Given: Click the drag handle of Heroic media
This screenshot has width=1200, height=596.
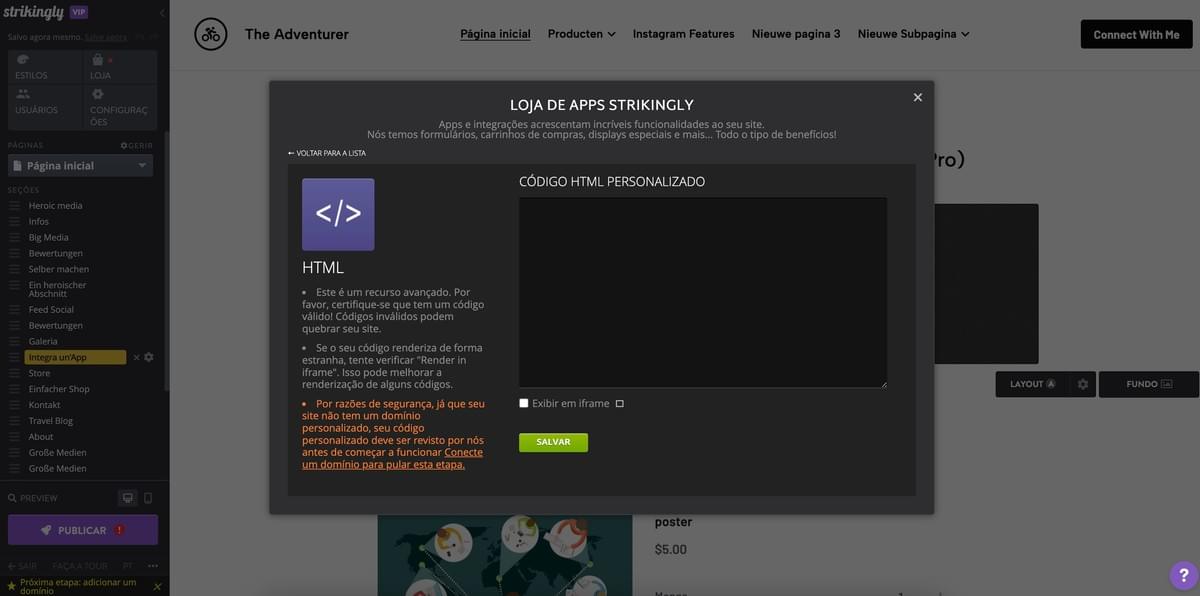Looking at the screenshot, I should pyautogui.click(x=14, y=205).
